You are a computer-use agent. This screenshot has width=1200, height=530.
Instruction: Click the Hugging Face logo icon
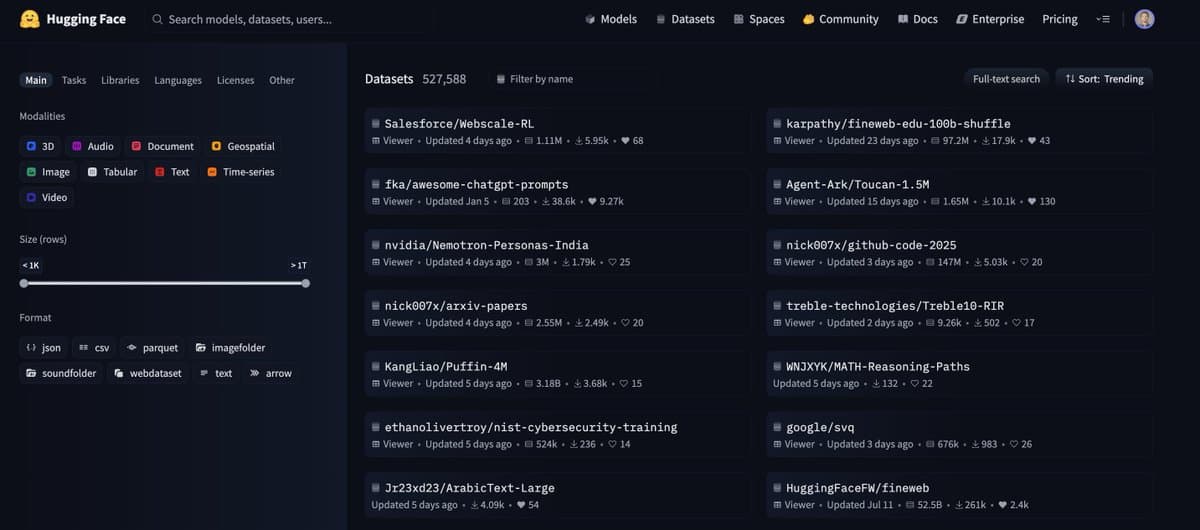(x=30, y=19)
